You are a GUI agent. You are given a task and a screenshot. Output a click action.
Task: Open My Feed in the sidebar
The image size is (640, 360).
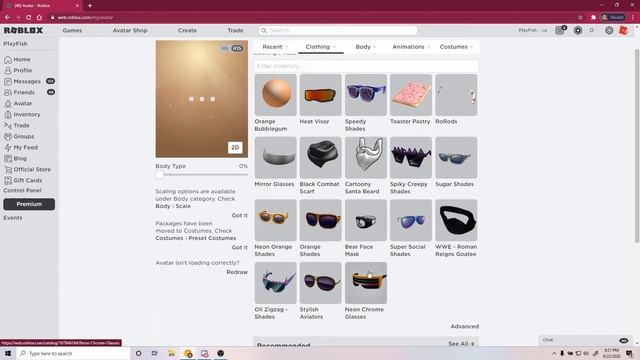pos(21,148)
